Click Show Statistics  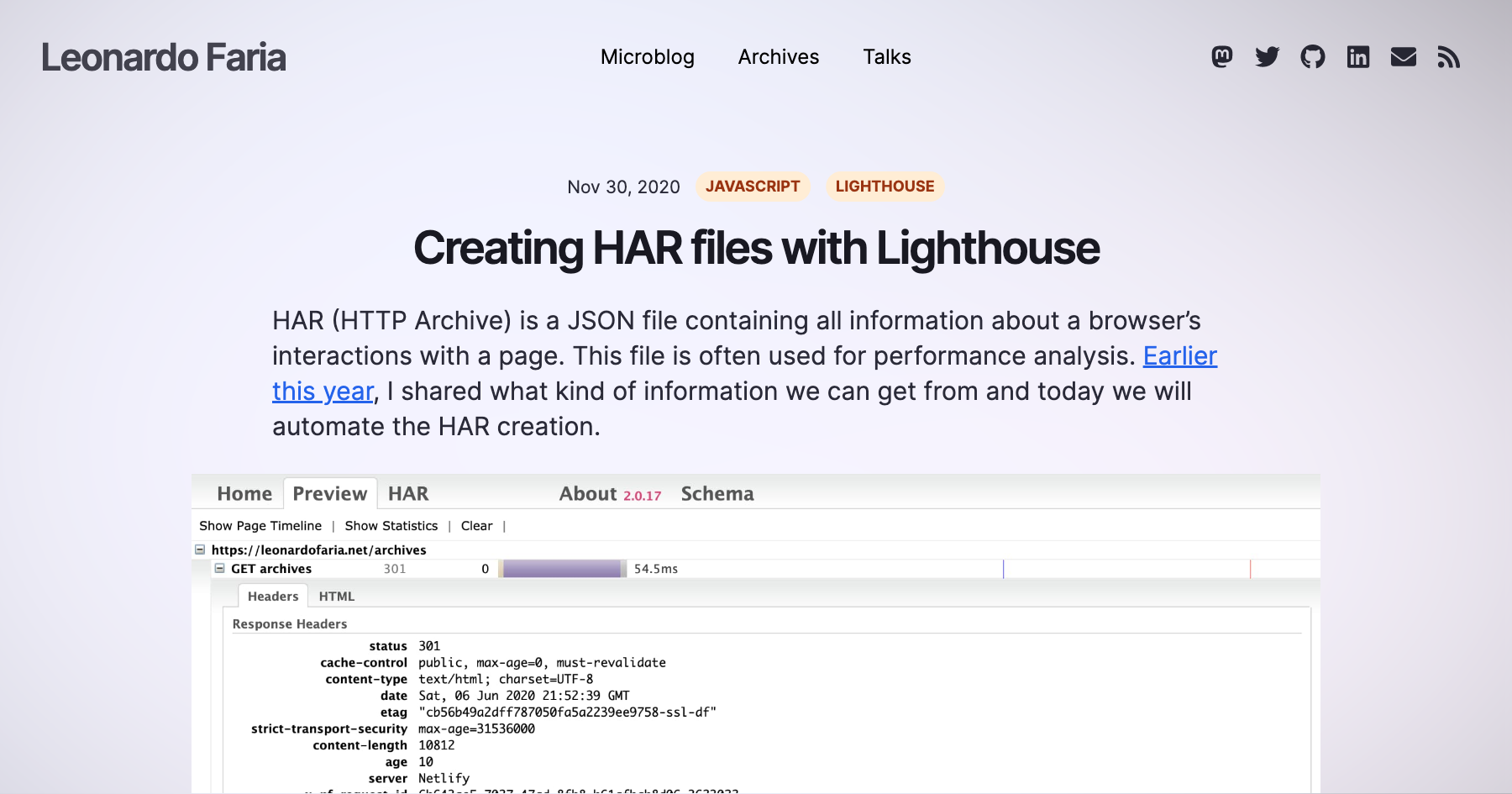coord(391,525)
